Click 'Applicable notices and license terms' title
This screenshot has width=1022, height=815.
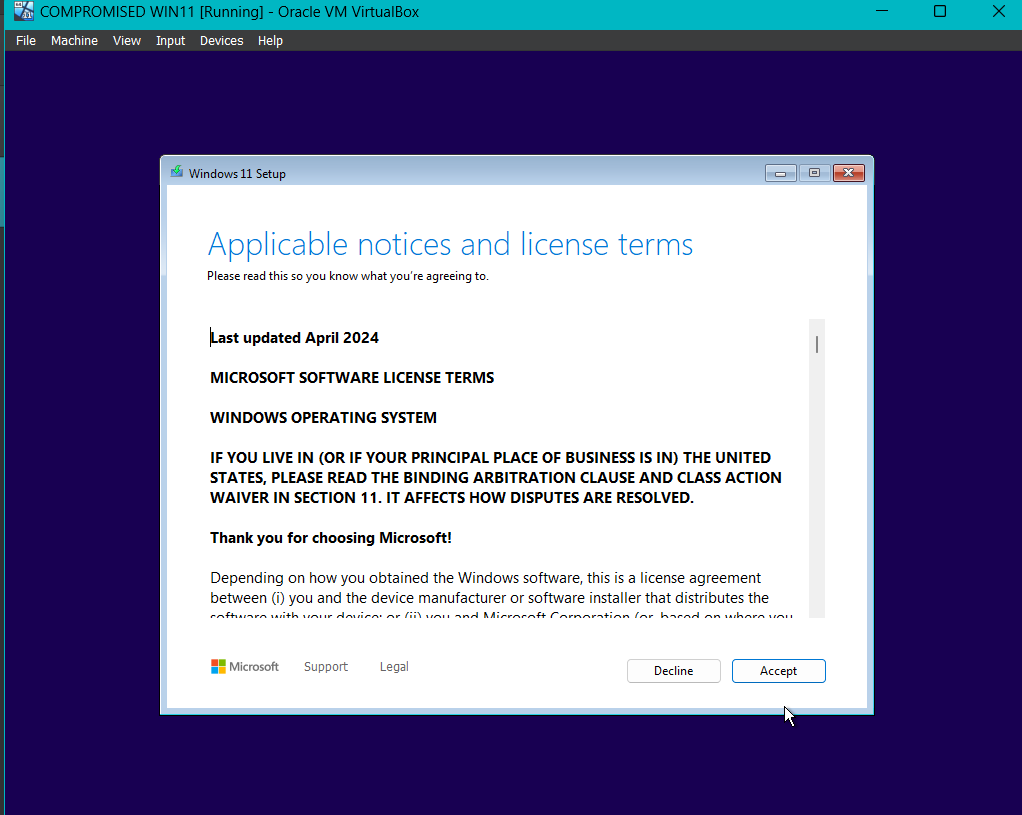click(x=450, y=246)
